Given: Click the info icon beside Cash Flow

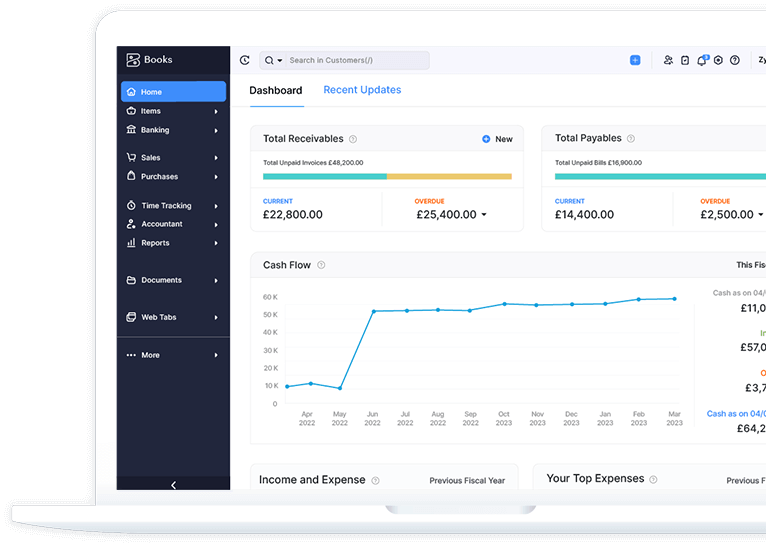Looking at the screenshot, I should 321,266.
